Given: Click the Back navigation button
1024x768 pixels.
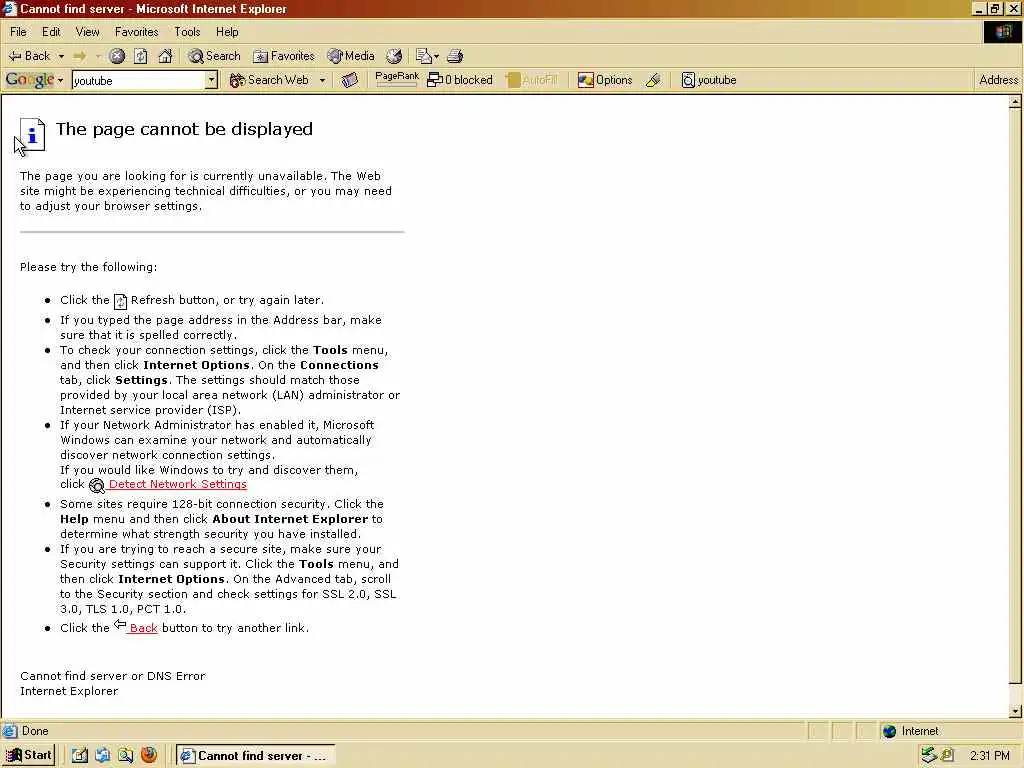Looking at the screenshot, I should (x=29, y=56).
